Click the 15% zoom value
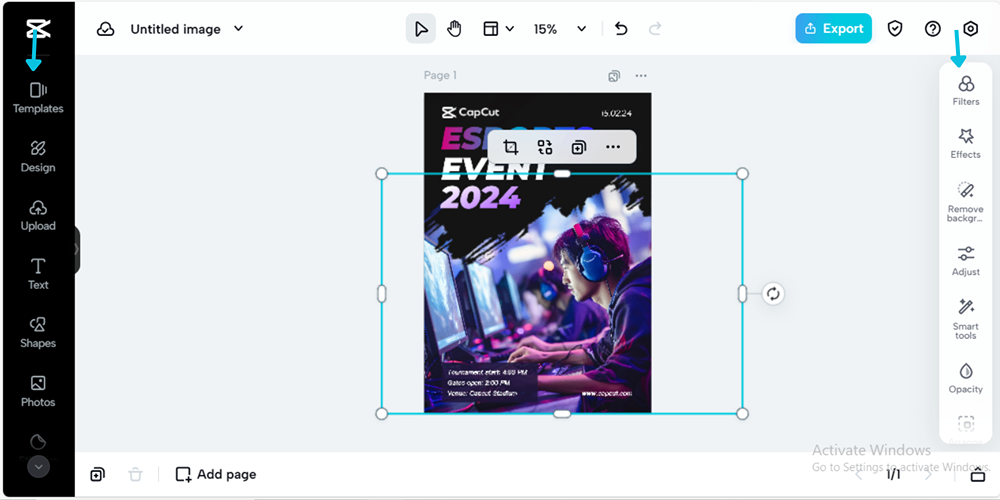The height and width of the screenshot is (500, 1000). pyautogui.click(x=545, y=29)
